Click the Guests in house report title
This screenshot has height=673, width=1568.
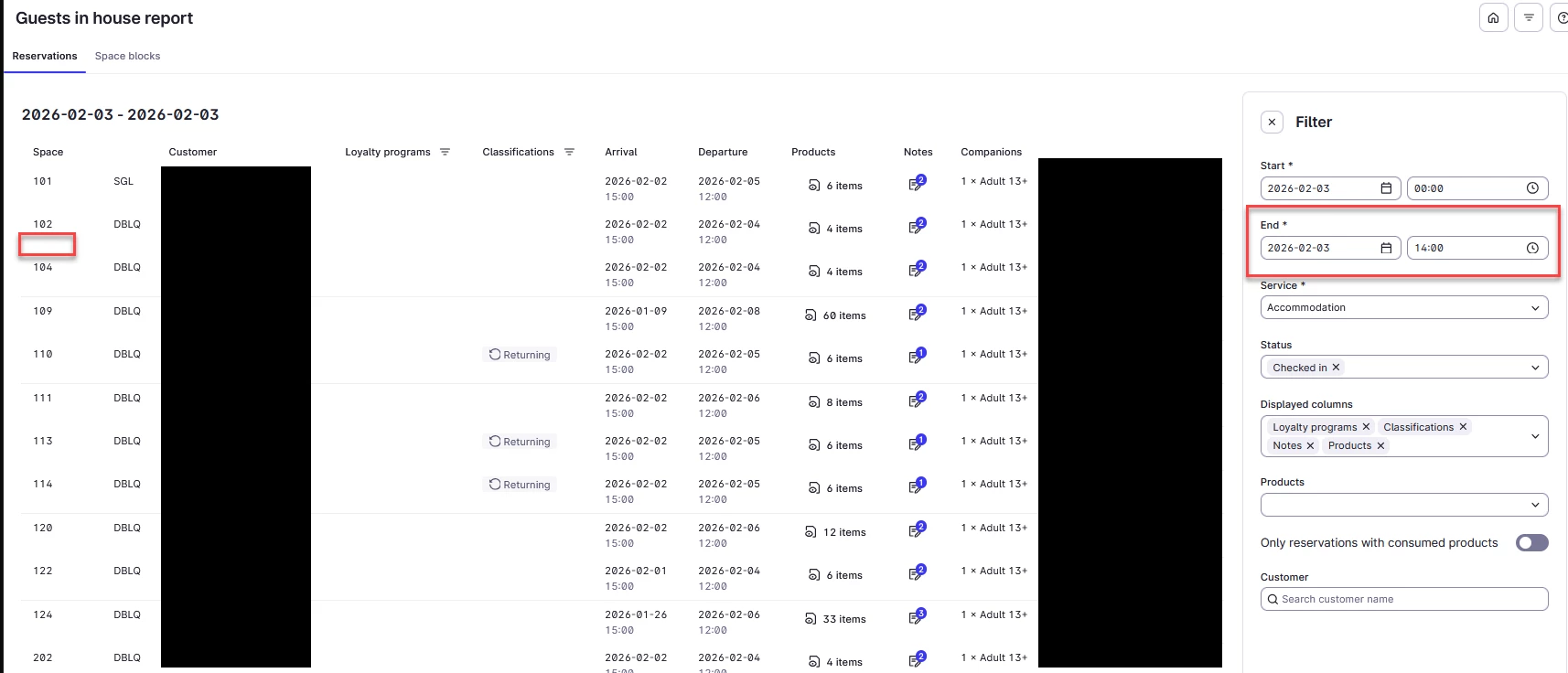pyautogui.click(x=104, y=18)
